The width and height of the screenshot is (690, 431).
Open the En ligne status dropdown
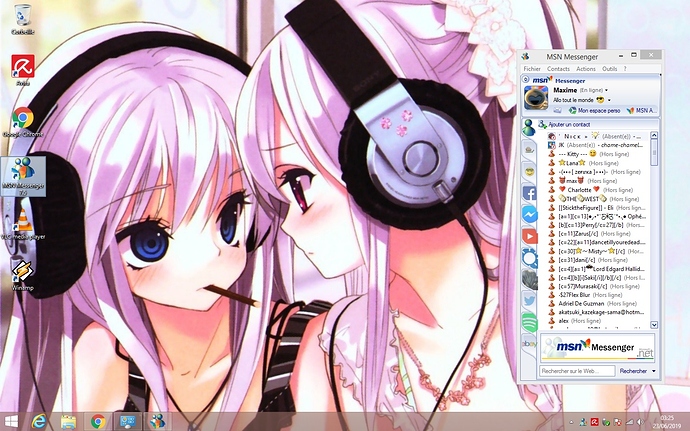tap(606, 90)
